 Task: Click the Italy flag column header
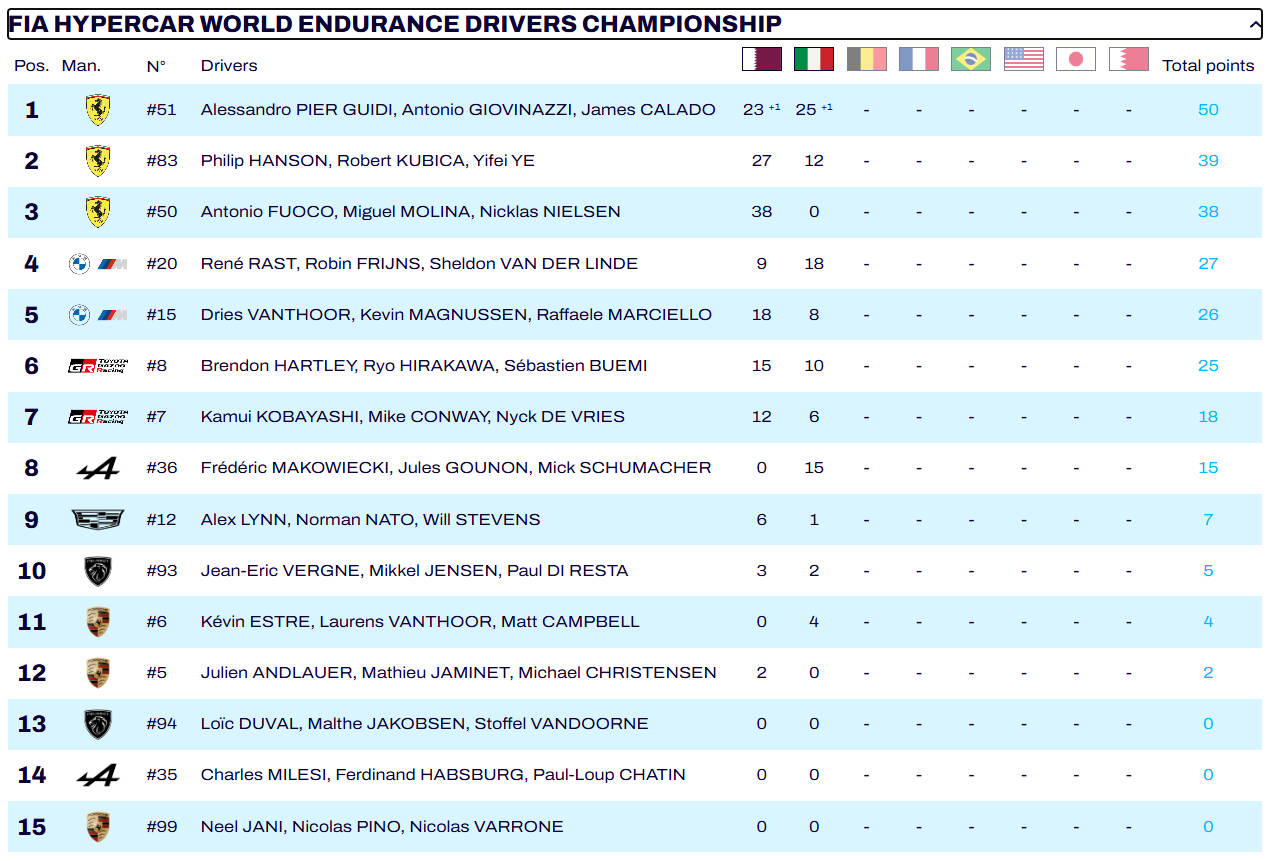[x=814, y=60]
